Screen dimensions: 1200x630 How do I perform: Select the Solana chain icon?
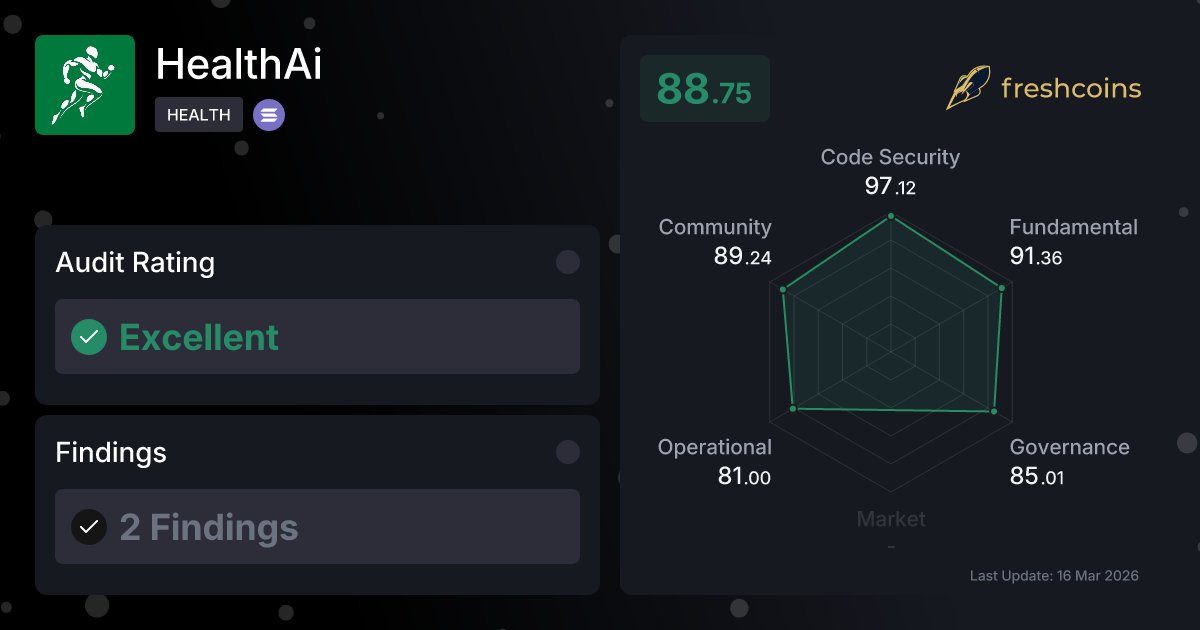pos(269,115)
